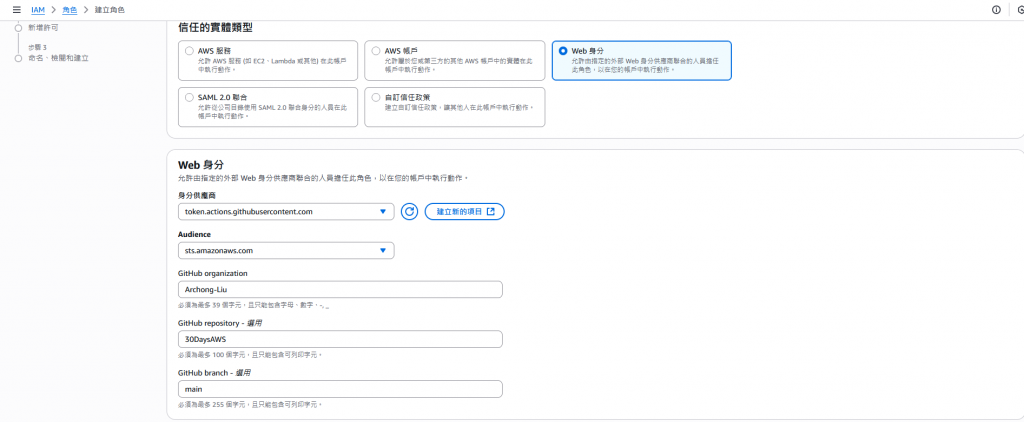Open the hamburger navigation menu
The width and height of the screenshot is (1024, 422).
(x=17, y=10)
